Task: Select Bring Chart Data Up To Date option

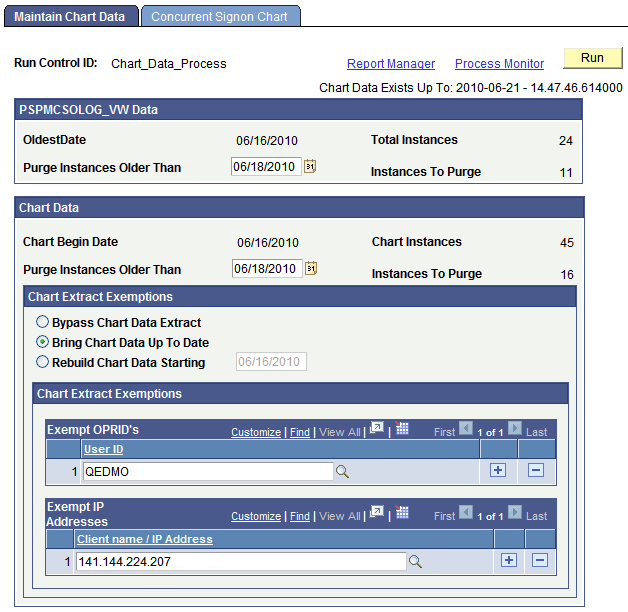Action: (42, 342)
